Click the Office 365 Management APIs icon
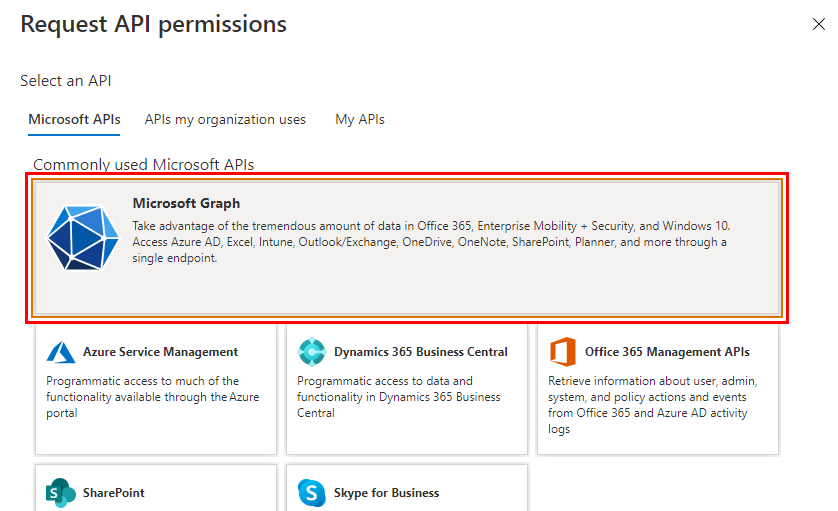838x511 pixels. tap(563, 352)
